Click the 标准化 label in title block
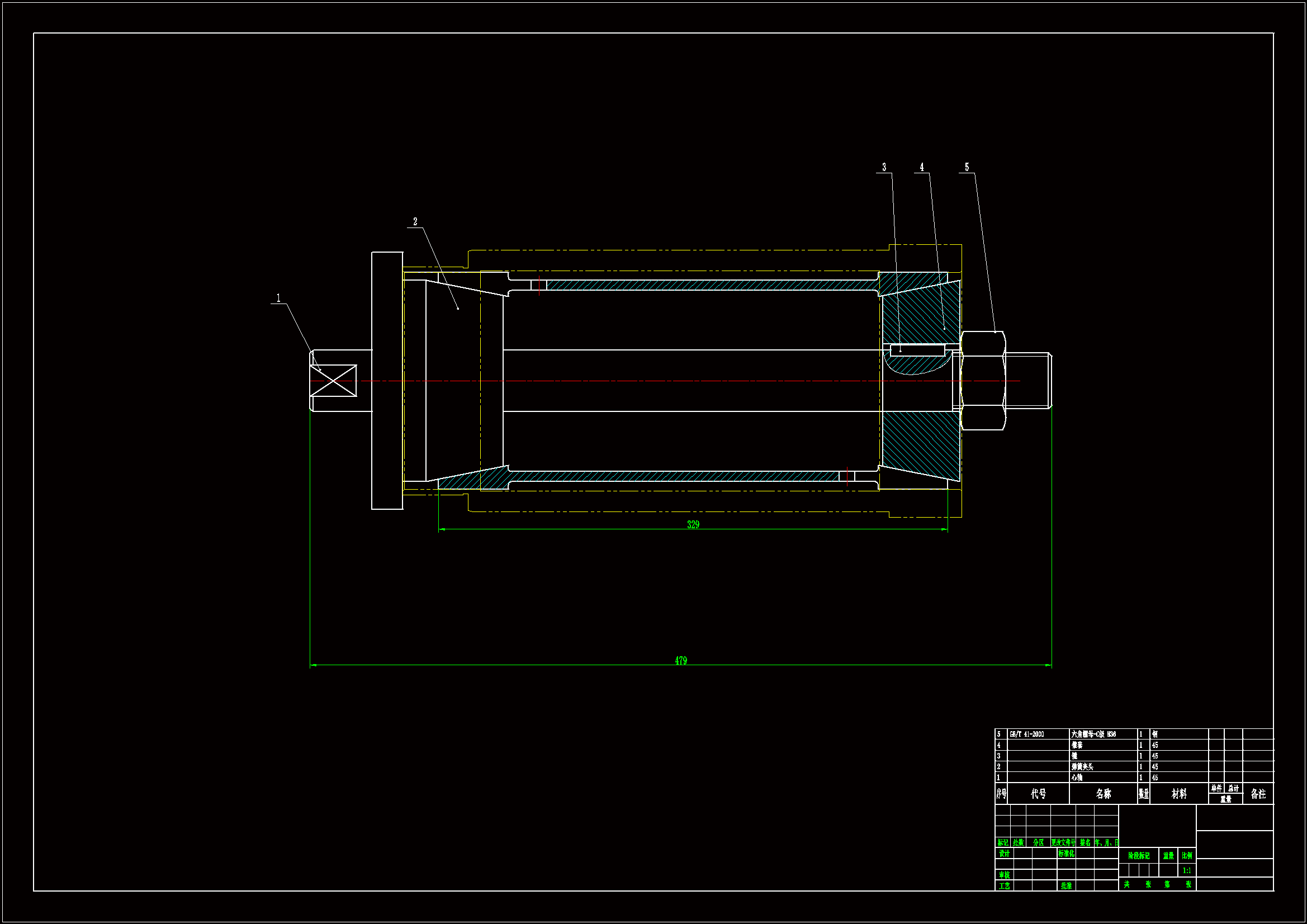1307x924 pixels. 1066,853
